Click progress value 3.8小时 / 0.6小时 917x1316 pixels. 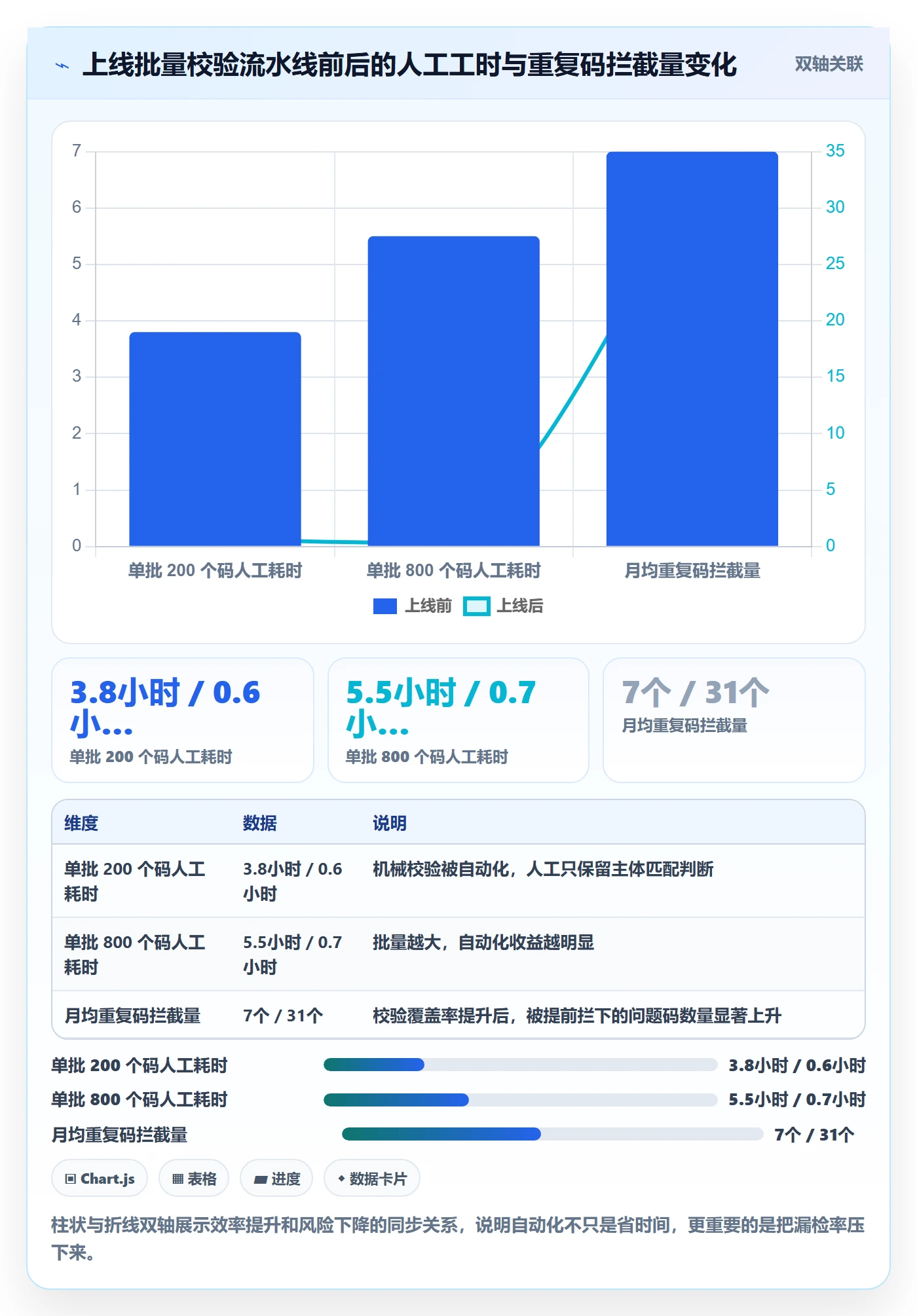[797, 1065]
